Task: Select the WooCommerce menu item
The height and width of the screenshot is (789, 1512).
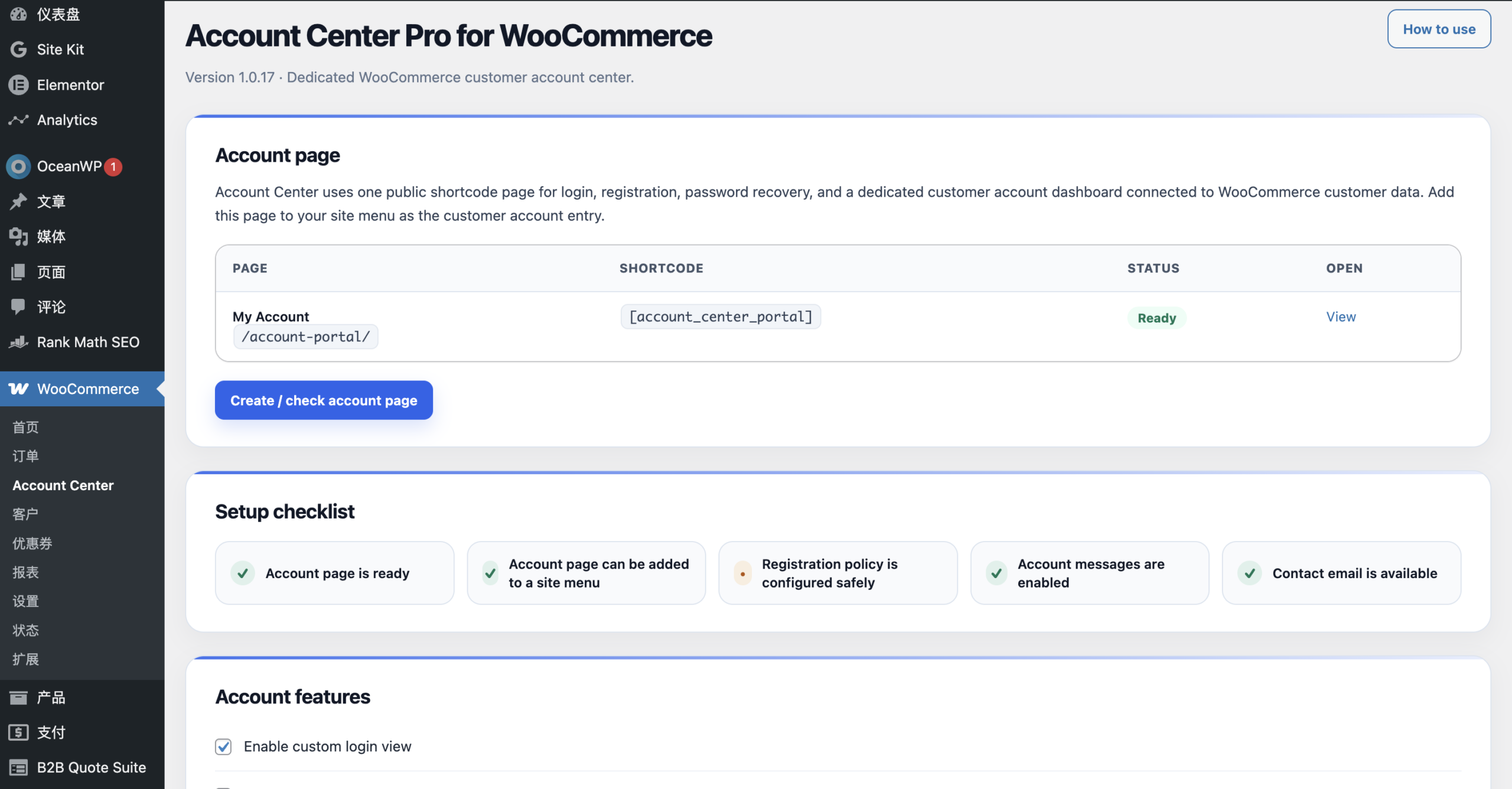Action: coord(82,389)
